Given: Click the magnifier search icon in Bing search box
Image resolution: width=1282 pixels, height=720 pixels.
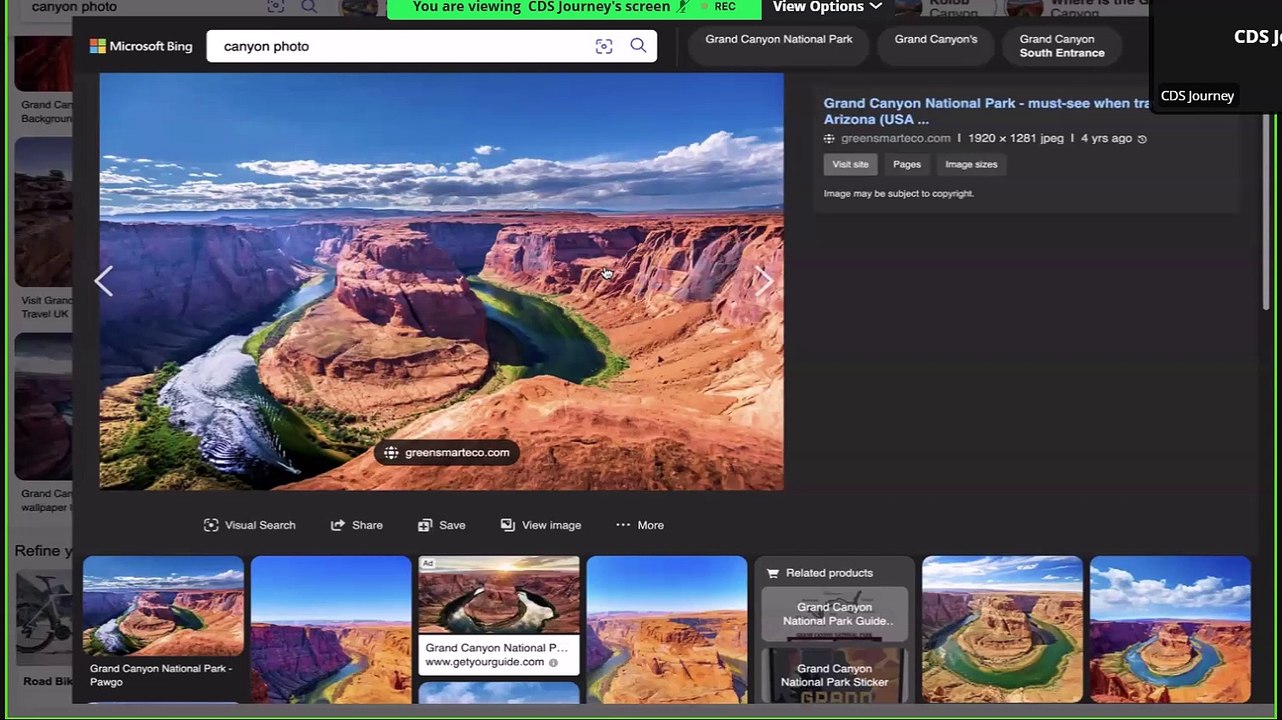Looking at the screenshot, I should click(638, 46).
